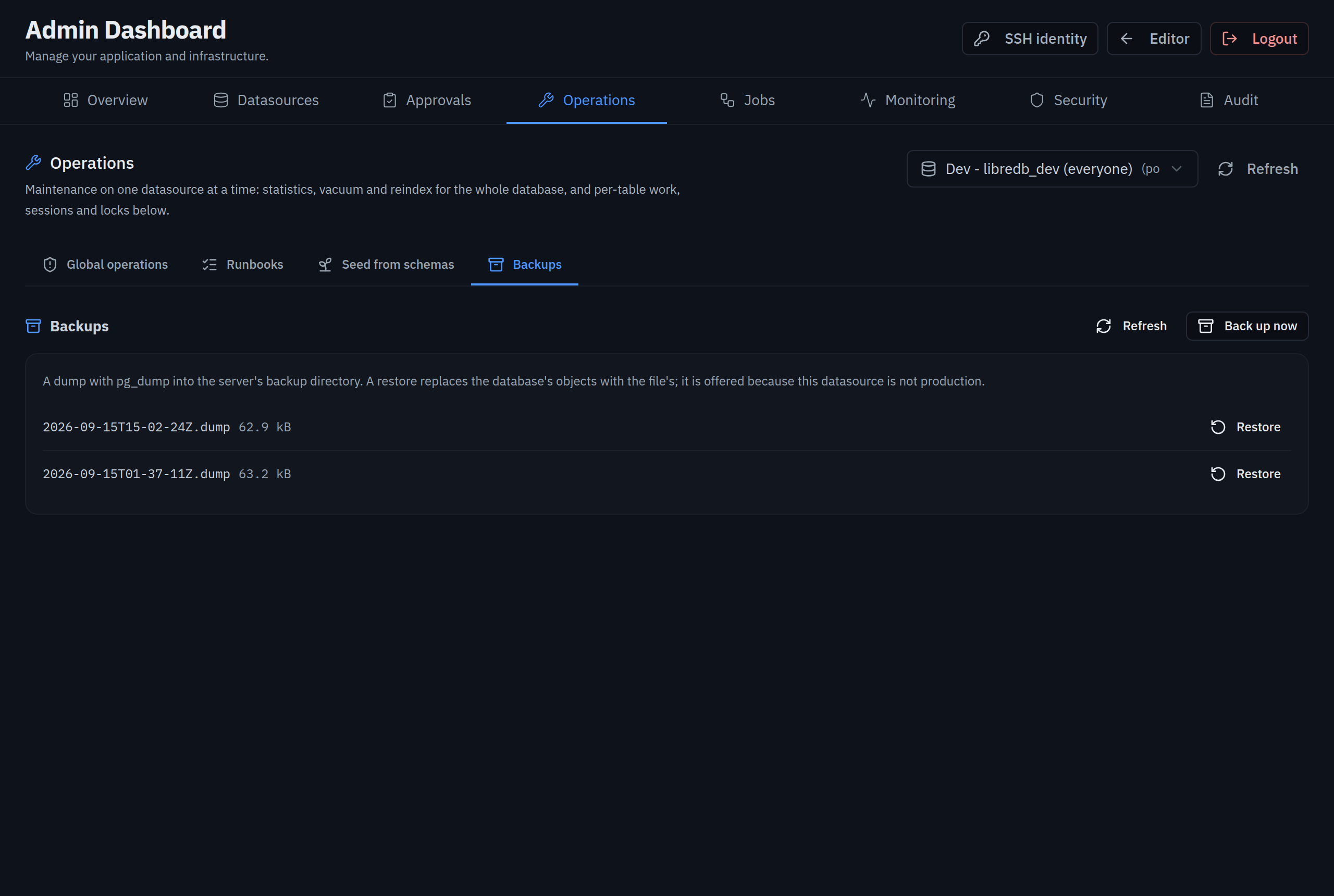Image resolution: width=1334 pixels, height=896 pixels.
Task: Click the Datasources database icon
Action: 220,101
